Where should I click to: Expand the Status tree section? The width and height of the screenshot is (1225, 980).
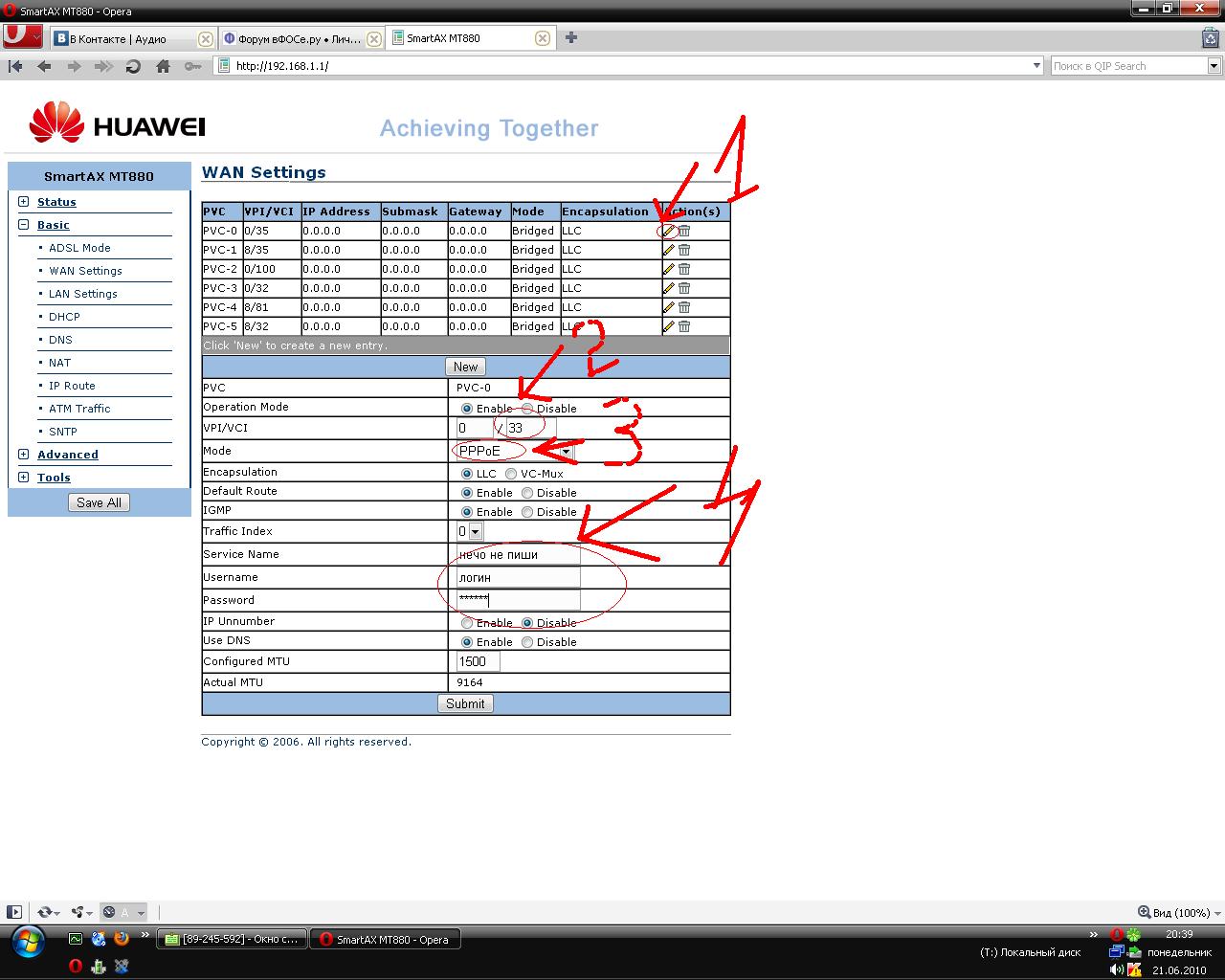click(x=24, y=202)
